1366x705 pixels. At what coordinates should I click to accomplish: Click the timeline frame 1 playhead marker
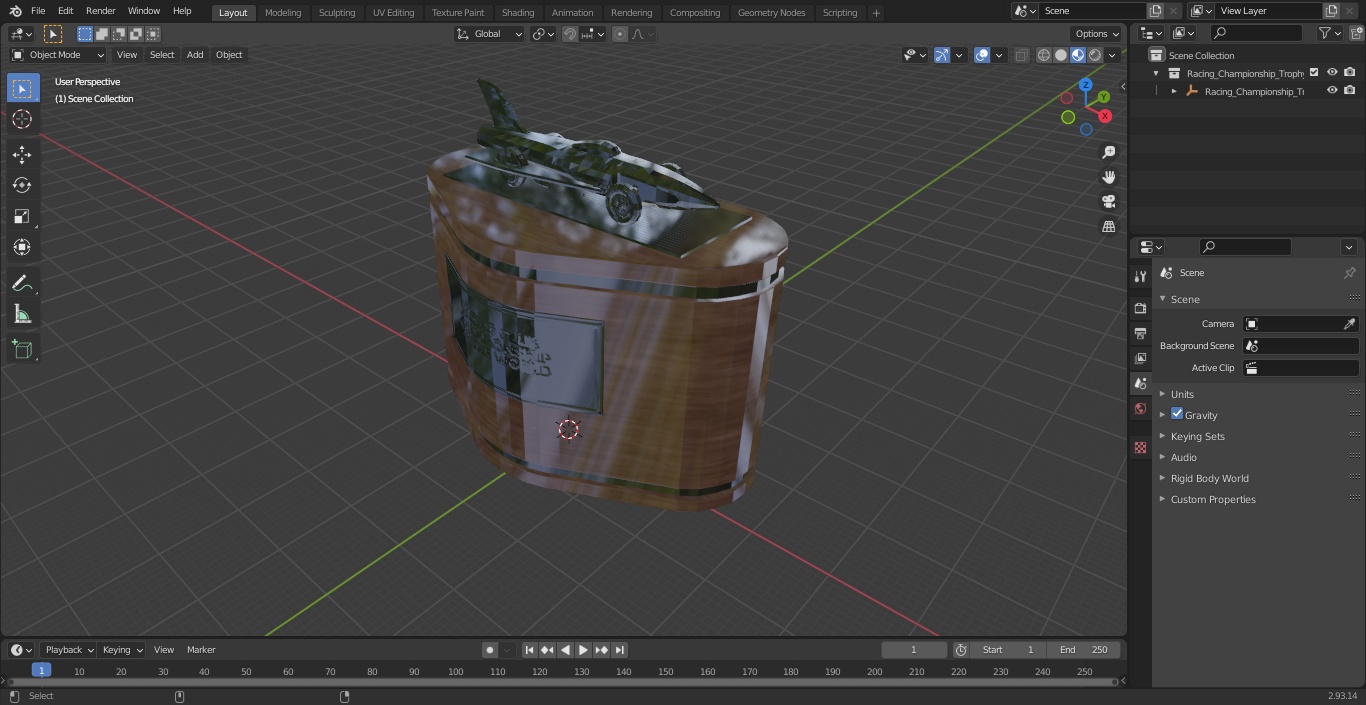tap(41, 671)
